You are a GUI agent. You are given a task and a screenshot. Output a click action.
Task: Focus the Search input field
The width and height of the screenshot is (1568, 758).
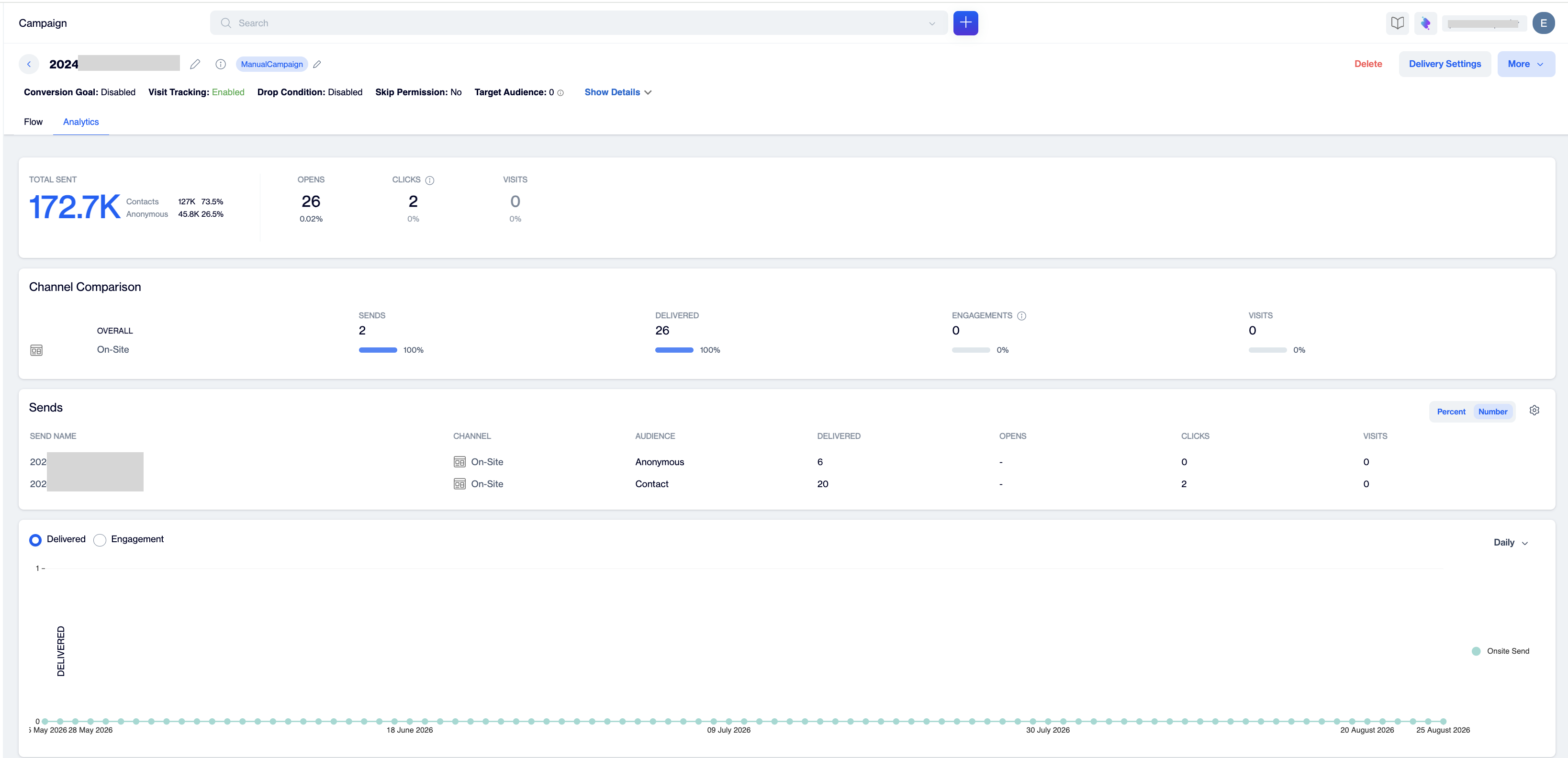click(578, 23)
